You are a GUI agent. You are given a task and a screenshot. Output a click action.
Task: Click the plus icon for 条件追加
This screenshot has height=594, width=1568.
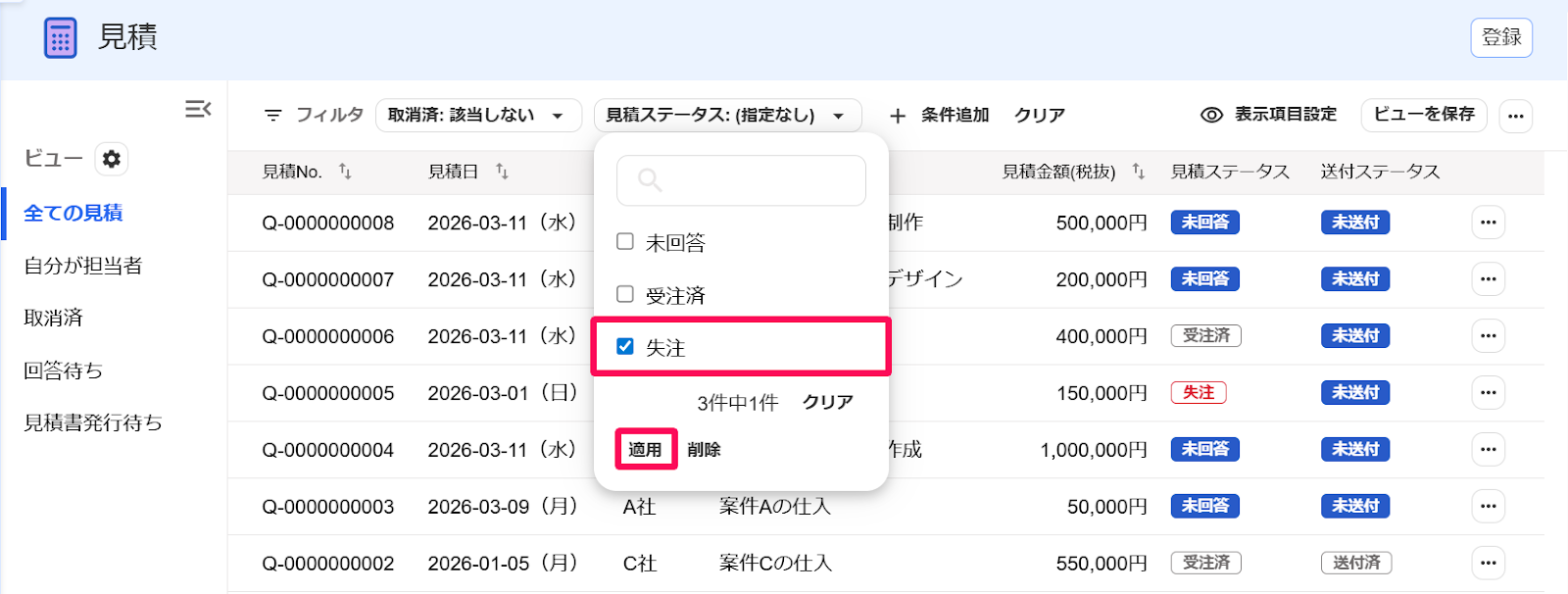pyautogui.click(x=898, y=116)
